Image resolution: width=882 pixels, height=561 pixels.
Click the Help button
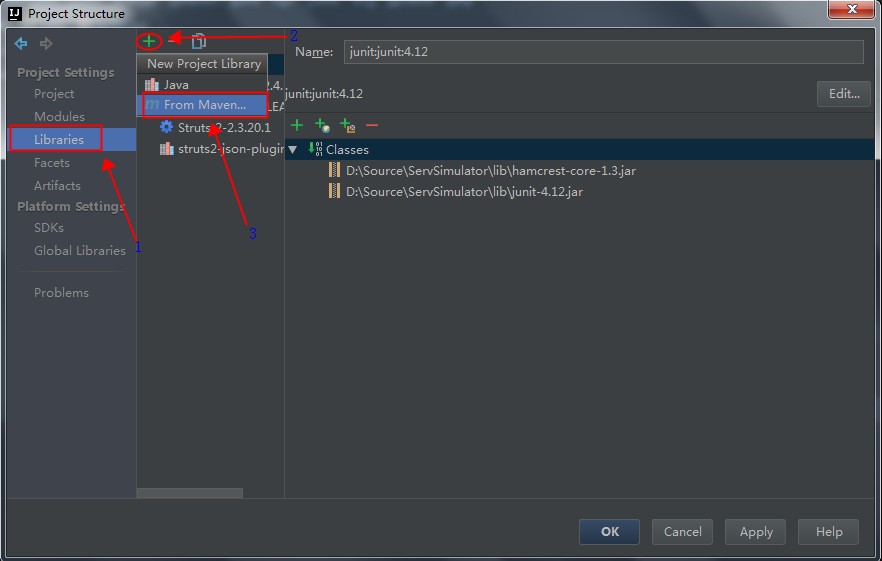(829, 532)
